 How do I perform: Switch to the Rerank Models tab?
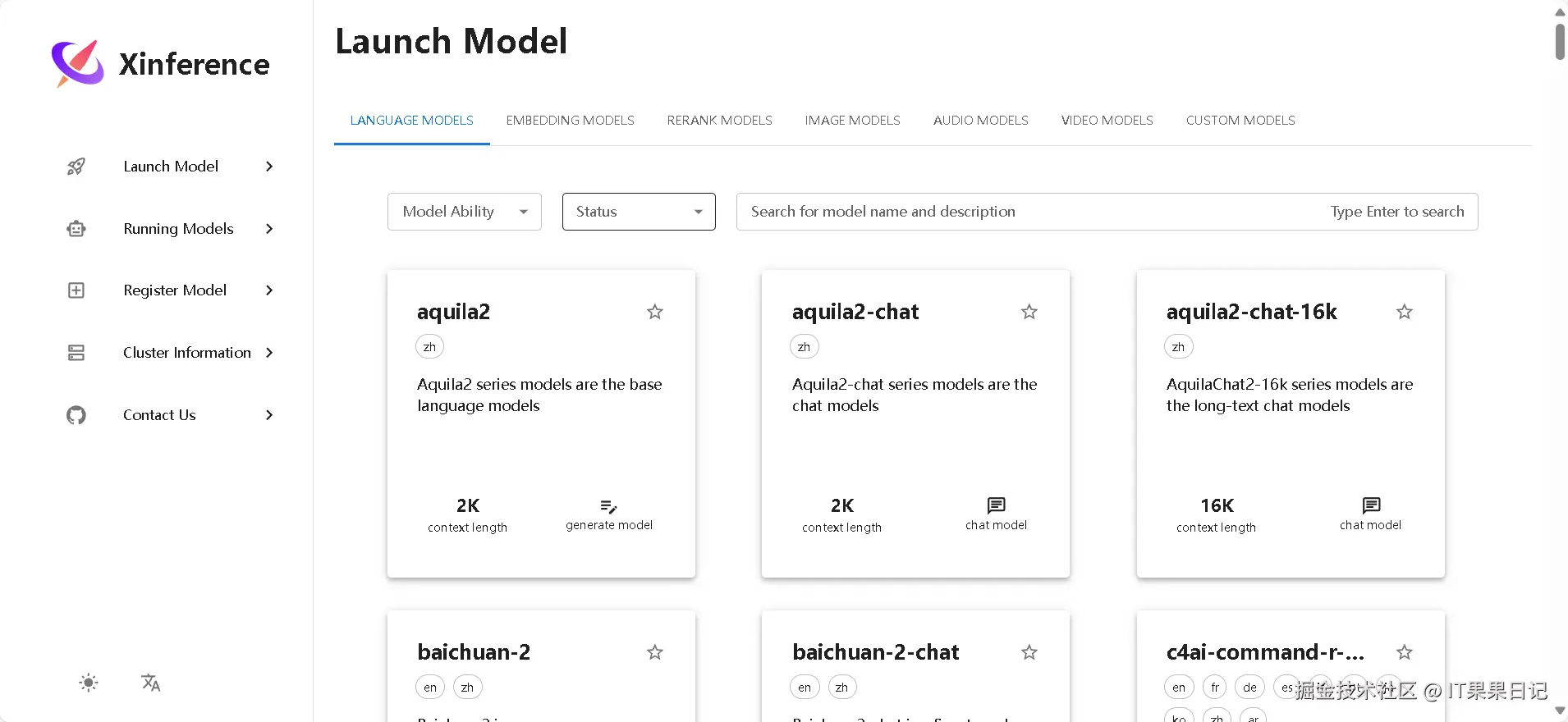(x=720, y=121)
